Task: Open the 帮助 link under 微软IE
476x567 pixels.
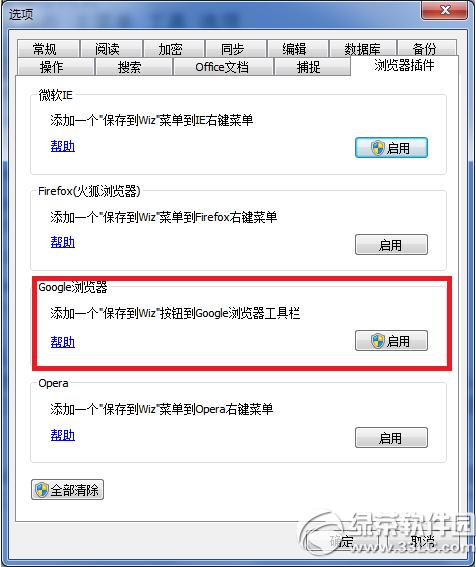Action: tap(63, 146)
